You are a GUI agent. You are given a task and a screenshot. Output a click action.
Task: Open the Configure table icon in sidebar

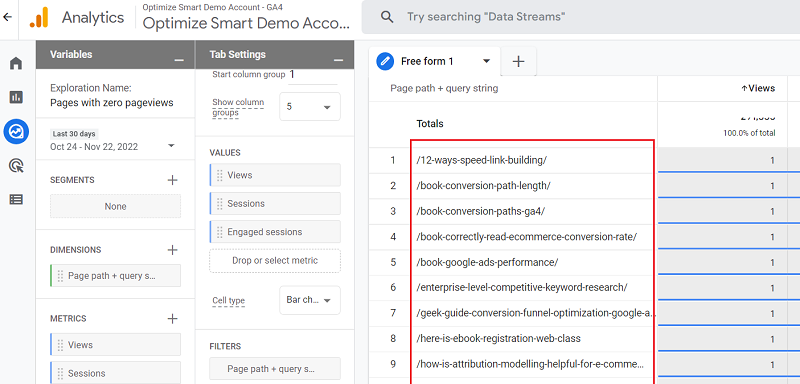[16, 199]
